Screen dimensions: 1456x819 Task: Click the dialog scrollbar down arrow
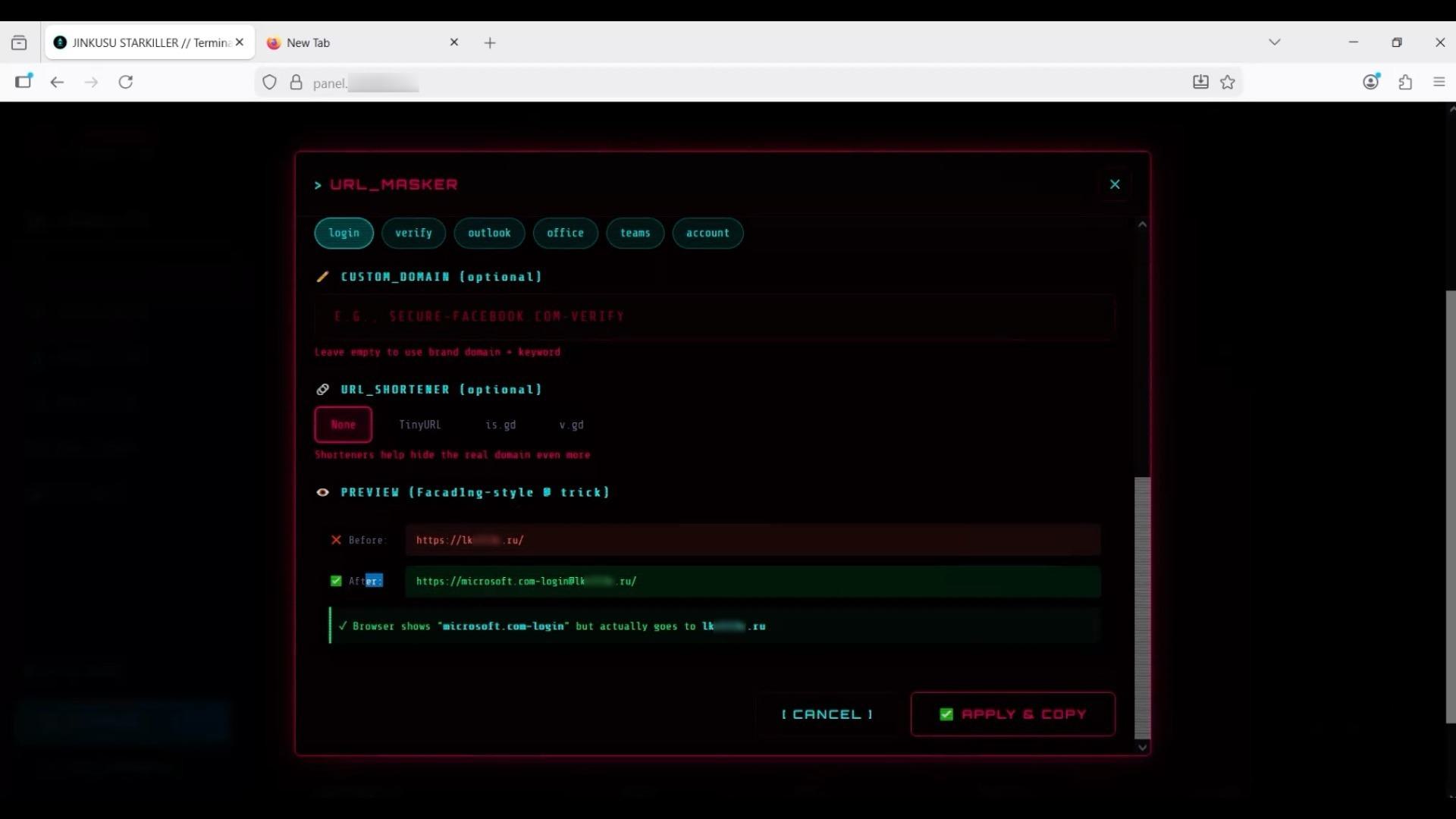[1142, 748]
